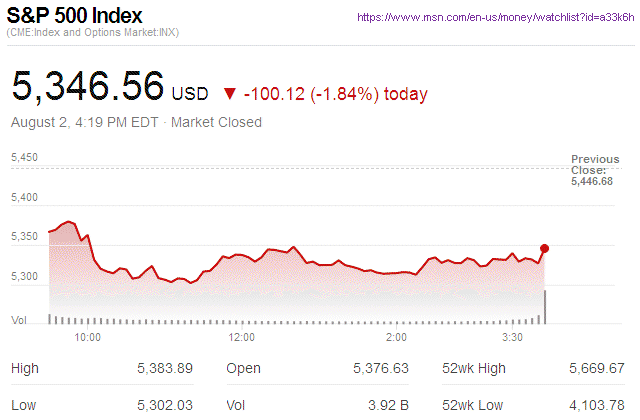Viewport: 640px width, 420px height.
Task: Click the red down-arrow change indicator
Action: (230, 94)
